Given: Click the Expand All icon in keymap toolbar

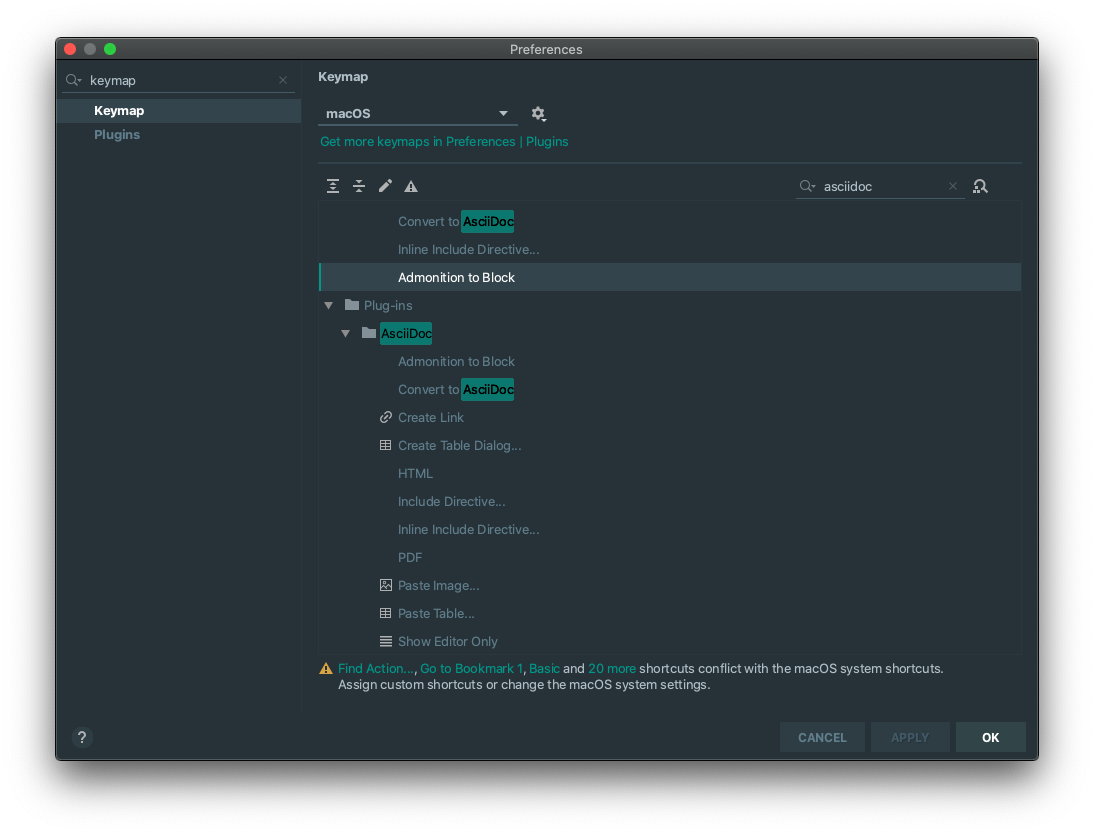Looking at the screenshot, I should [333, 186].
